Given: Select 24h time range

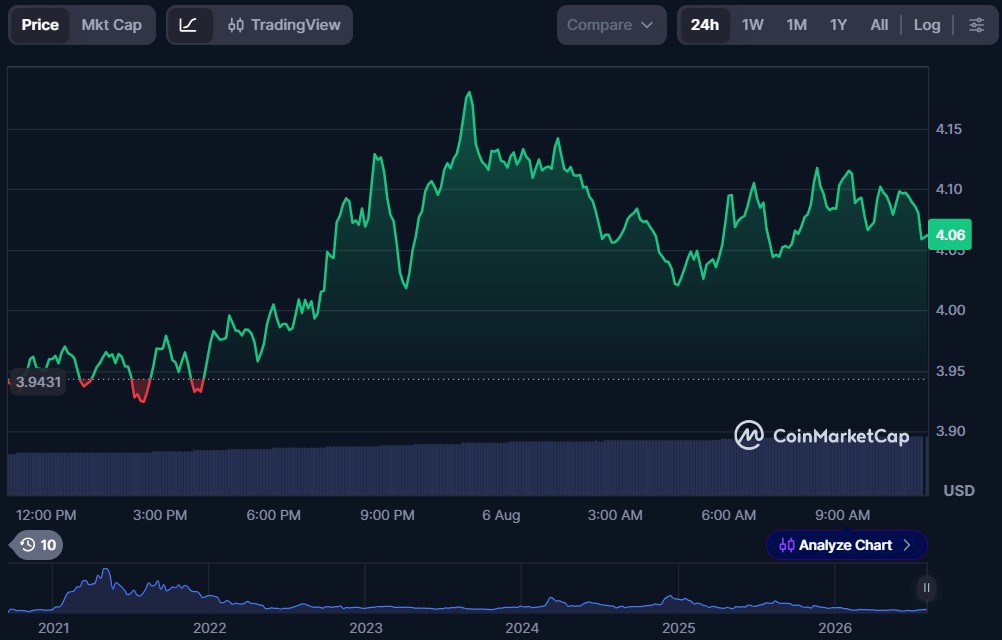Looking at the screenshot, I should point(705,25).
